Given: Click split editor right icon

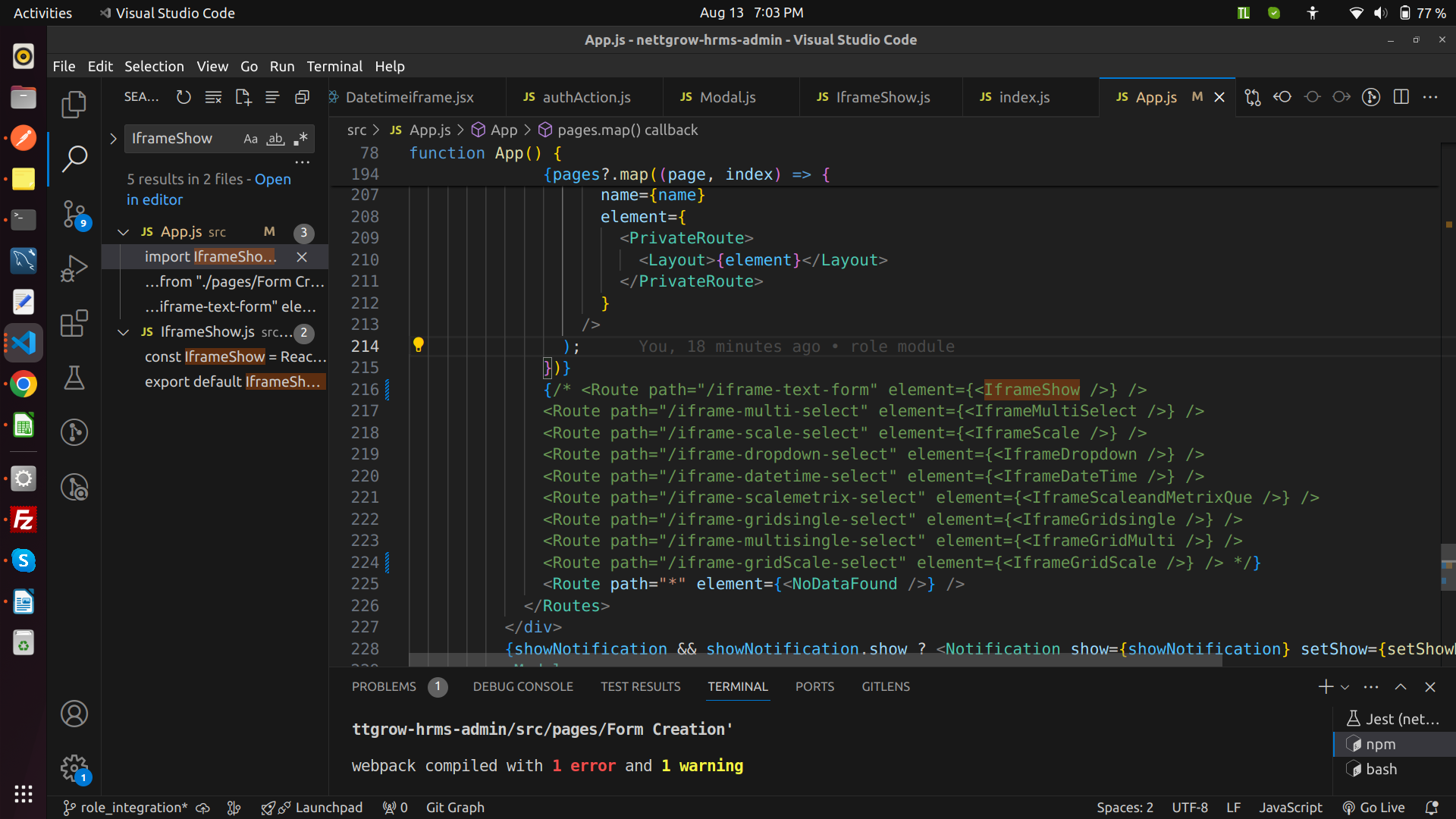Looking at the screenshot, I should [1401, 97].
